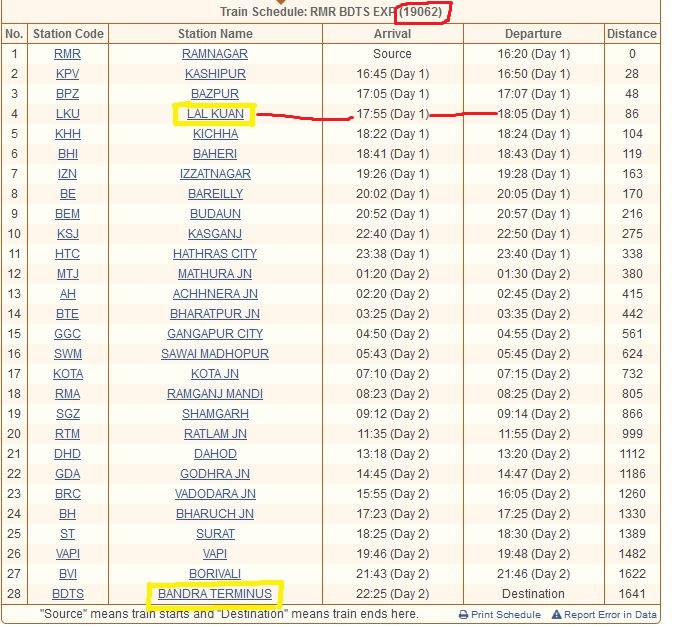
Task: Open the SAWAI MADHOPUR station link
Action: pos(215,353)
